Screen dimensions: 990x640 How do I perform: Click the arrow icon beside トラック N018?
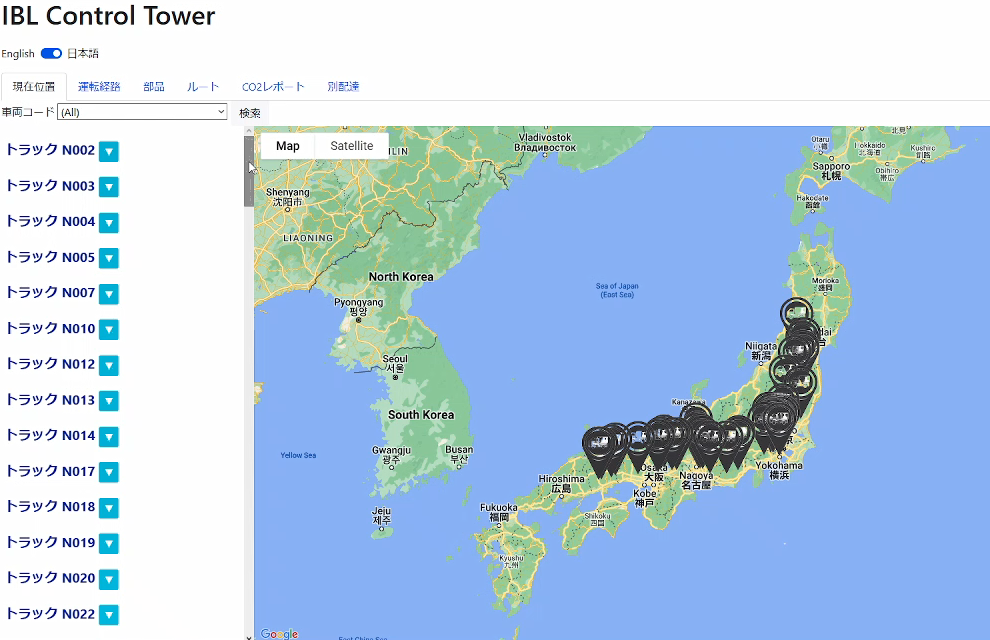pyautogui.click(x=109, y=508)
